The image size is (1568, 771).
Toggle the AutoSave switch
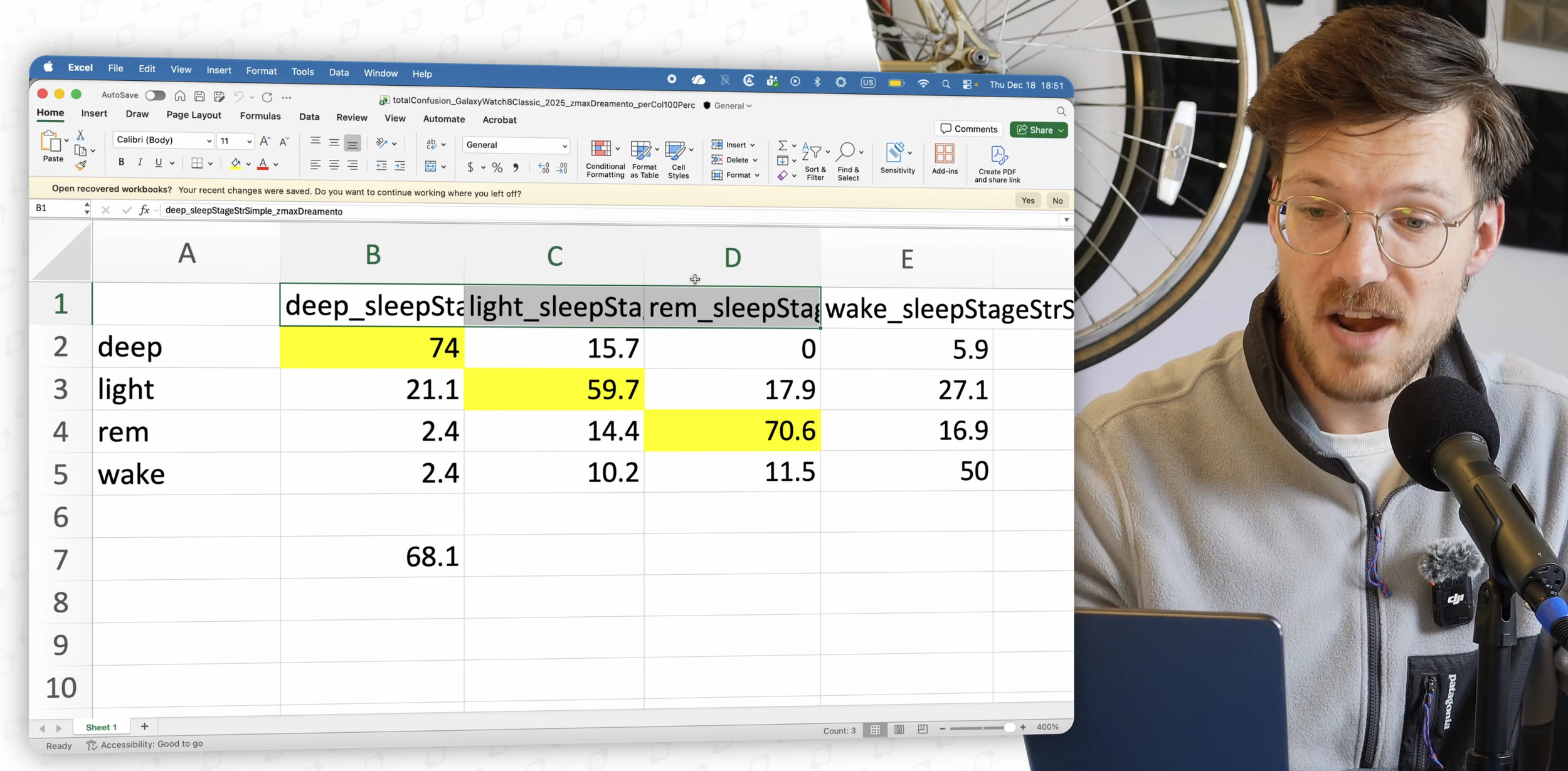point(155,95)
